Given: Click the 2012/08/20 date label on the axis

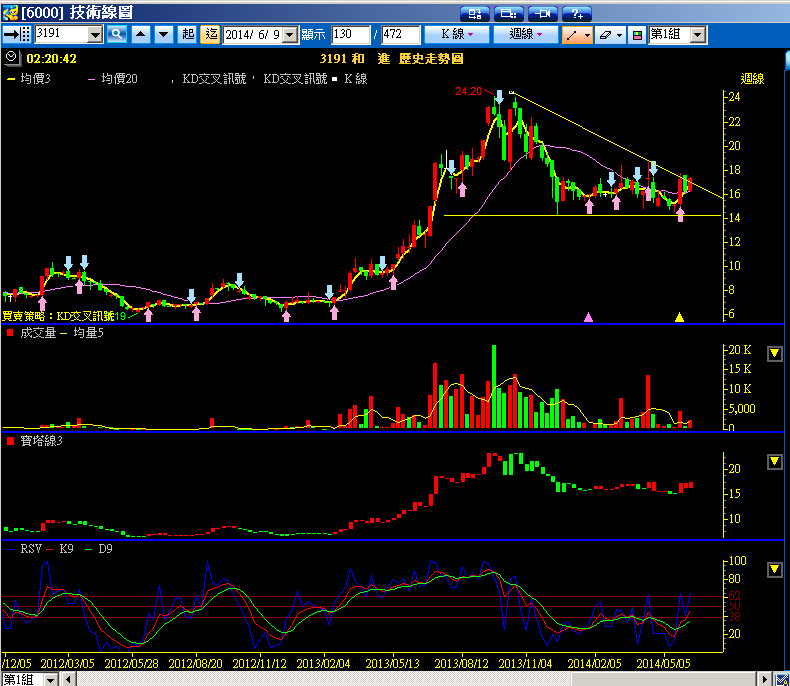Looking at the screenshot, I should click(x=195, y=664).
